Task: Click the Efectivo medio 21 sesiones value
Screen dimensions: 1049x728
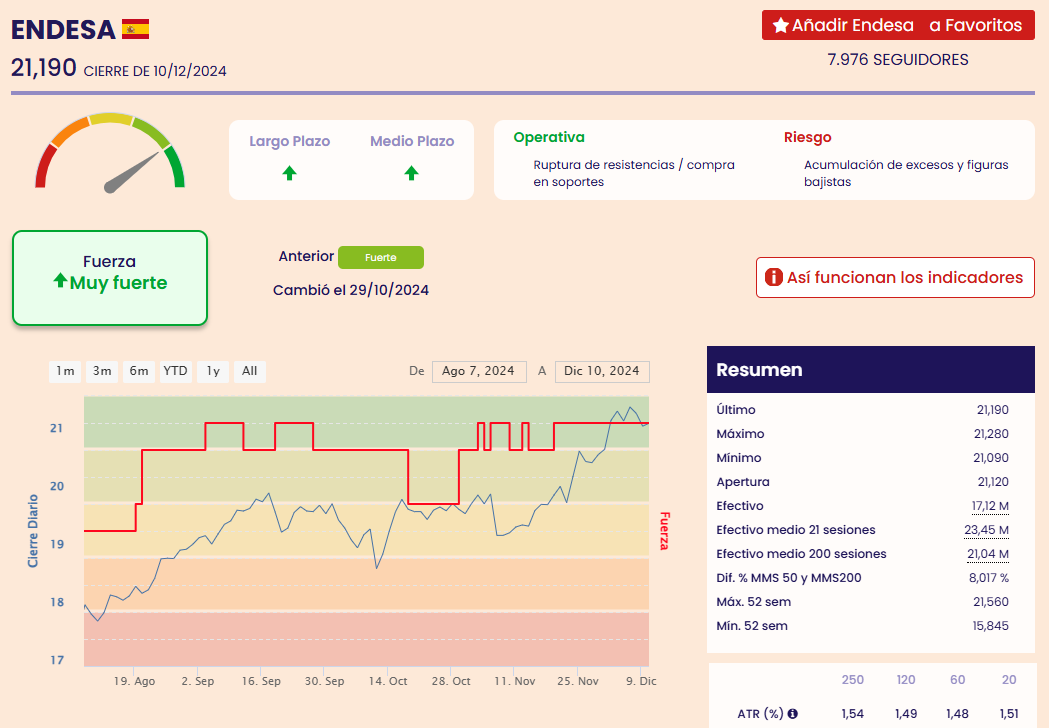Action: point(986,530)
